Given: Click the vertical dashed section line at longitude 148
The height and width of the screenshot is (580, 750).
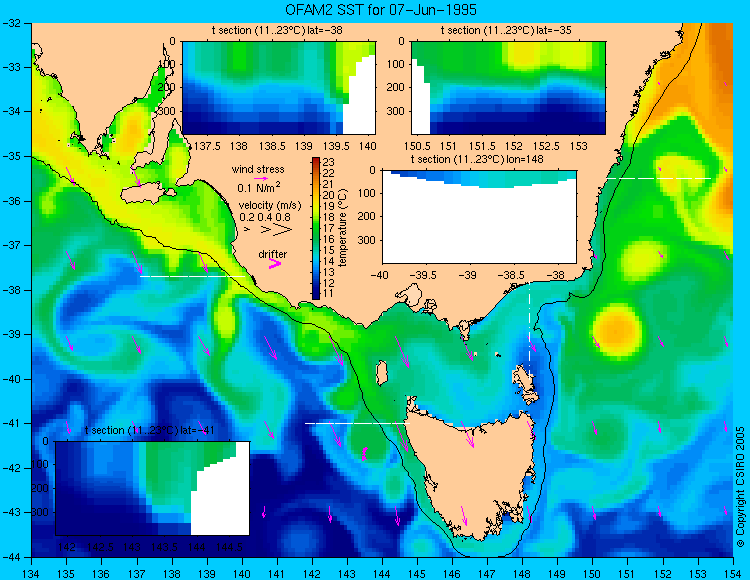Looking at the screenshot, I should click(529, 330).
